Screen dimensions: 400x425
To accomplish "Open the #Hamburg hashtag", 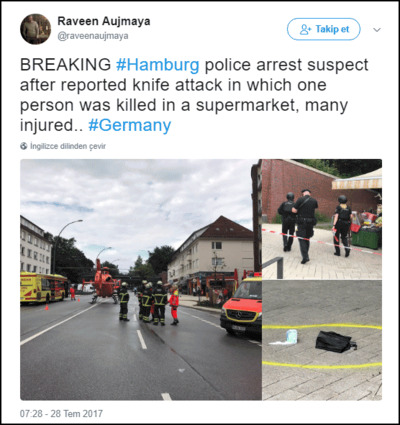I will [x=158, y=65].
